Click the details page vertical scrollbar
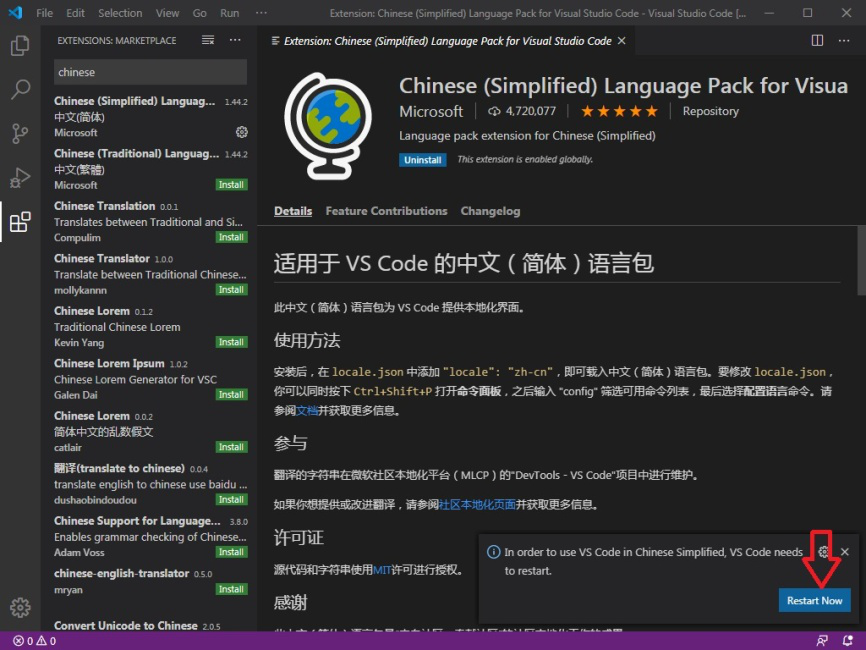The width and height of the screenshot is (866, 650). coord(861,260)
